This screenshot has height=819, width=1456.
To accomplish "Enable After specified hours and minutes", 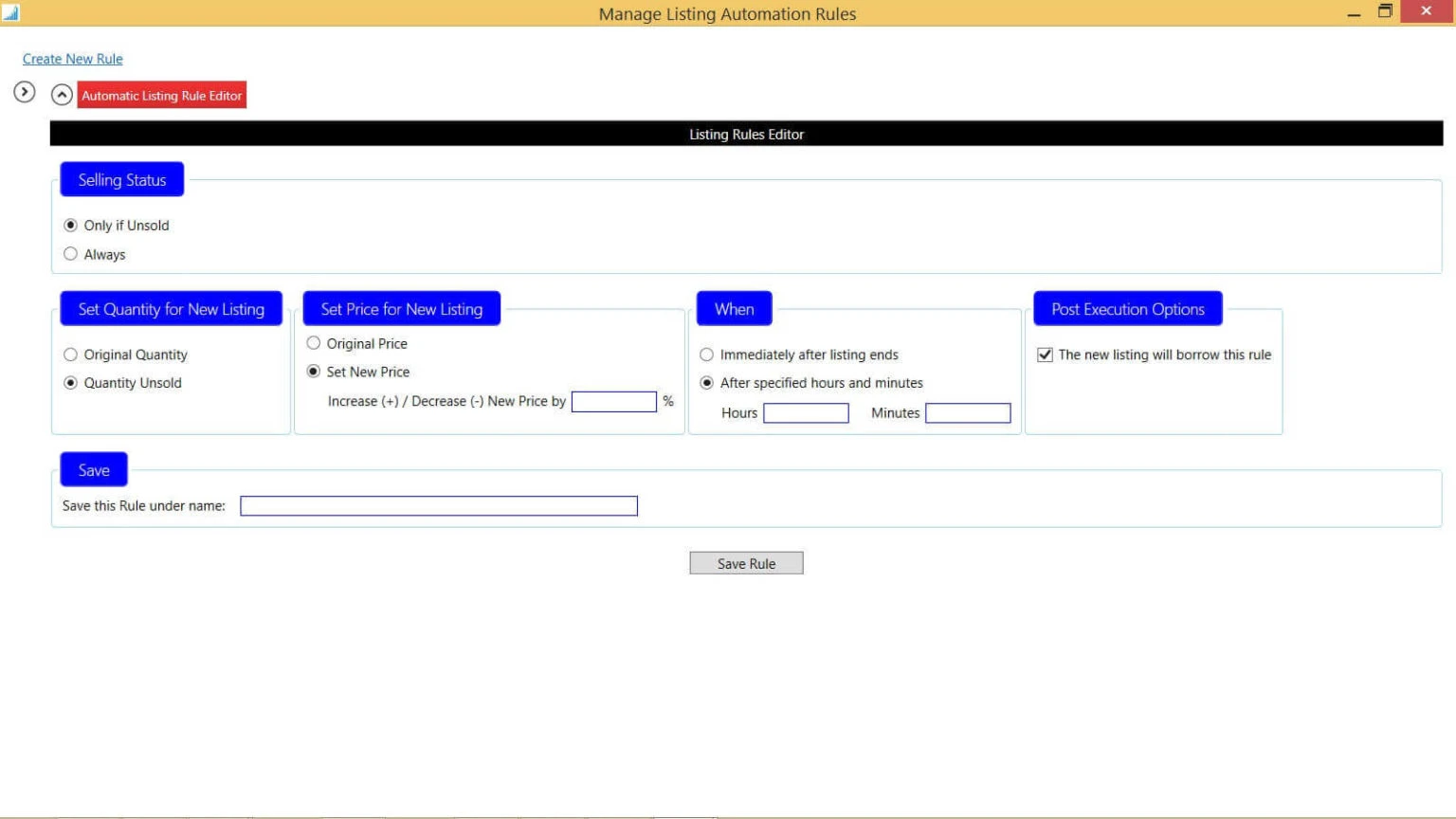I will tap(706, 382).
